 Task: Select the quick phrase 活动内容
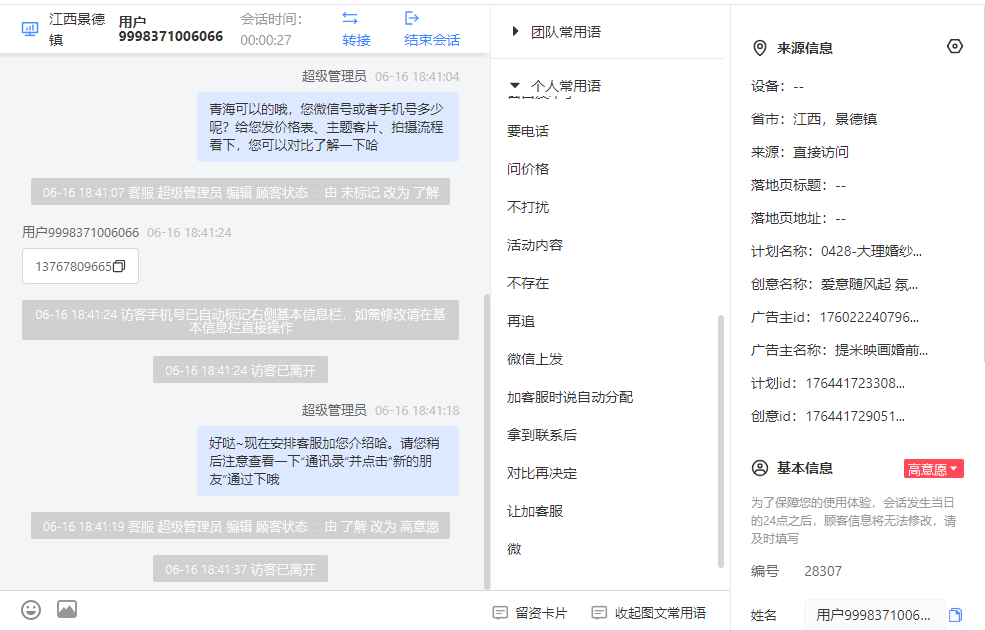click(535, 245)
